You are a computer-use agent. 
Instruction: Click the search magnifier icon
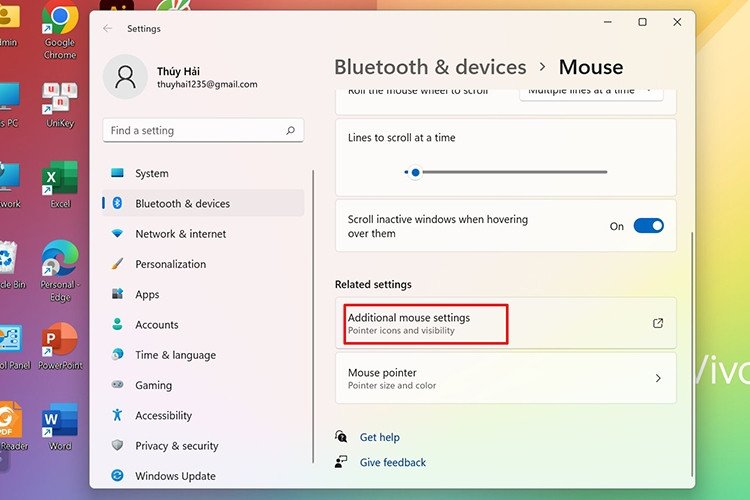290,130
